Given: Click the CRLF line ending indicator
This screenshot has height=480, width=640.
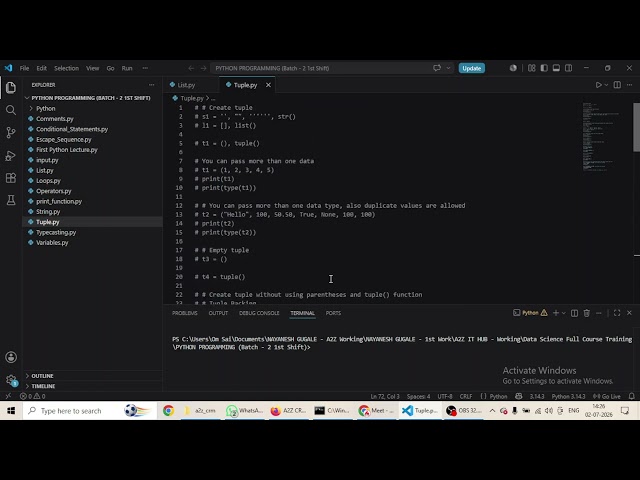Looking at the screenshot, I should 466,396.
